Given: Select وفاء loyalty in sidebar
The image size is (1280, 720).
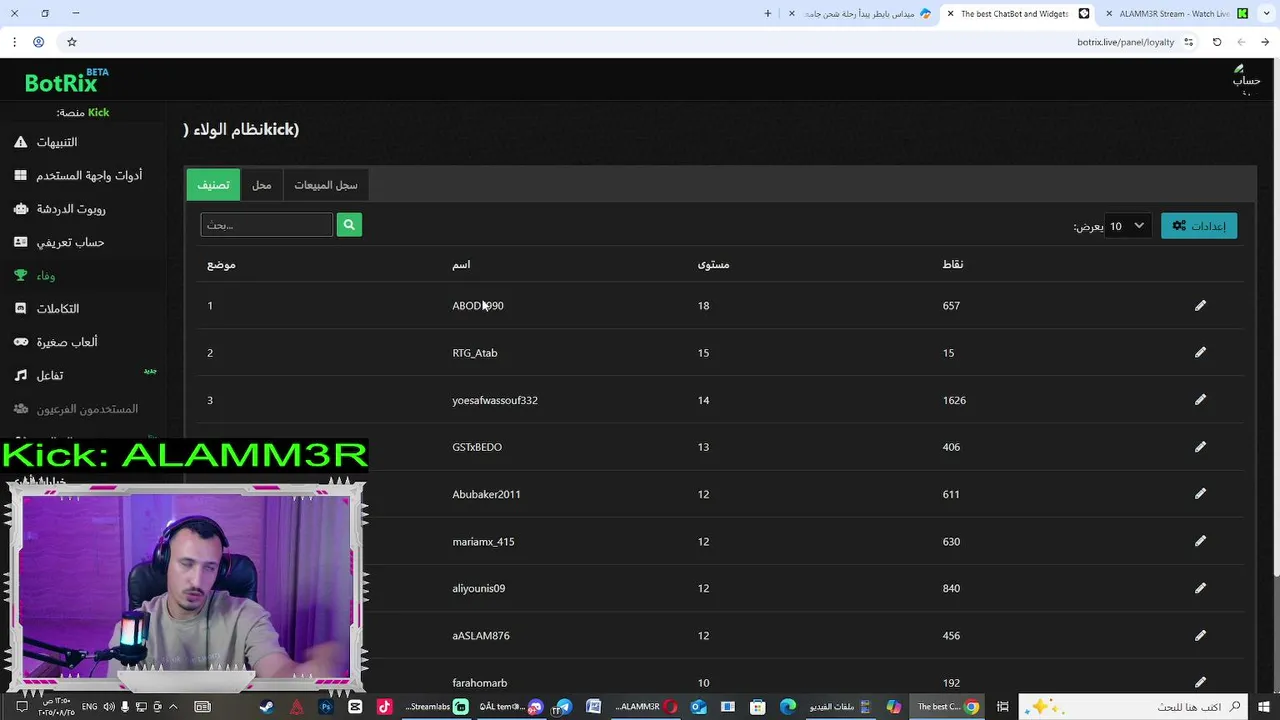Looking at the screenshot, I should (46, 275).
